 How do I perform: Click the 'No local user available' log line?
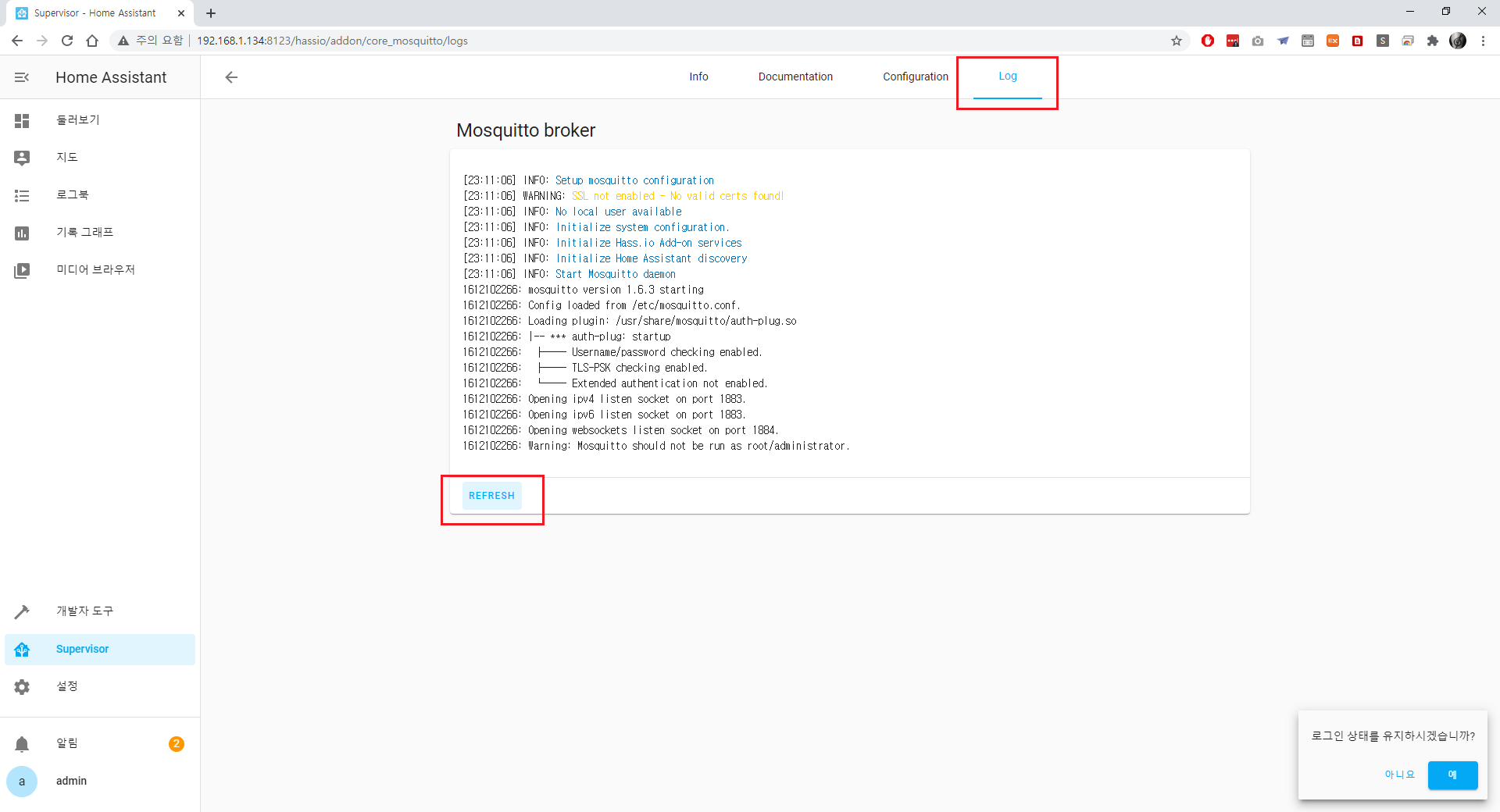click(x=573, y=212)
